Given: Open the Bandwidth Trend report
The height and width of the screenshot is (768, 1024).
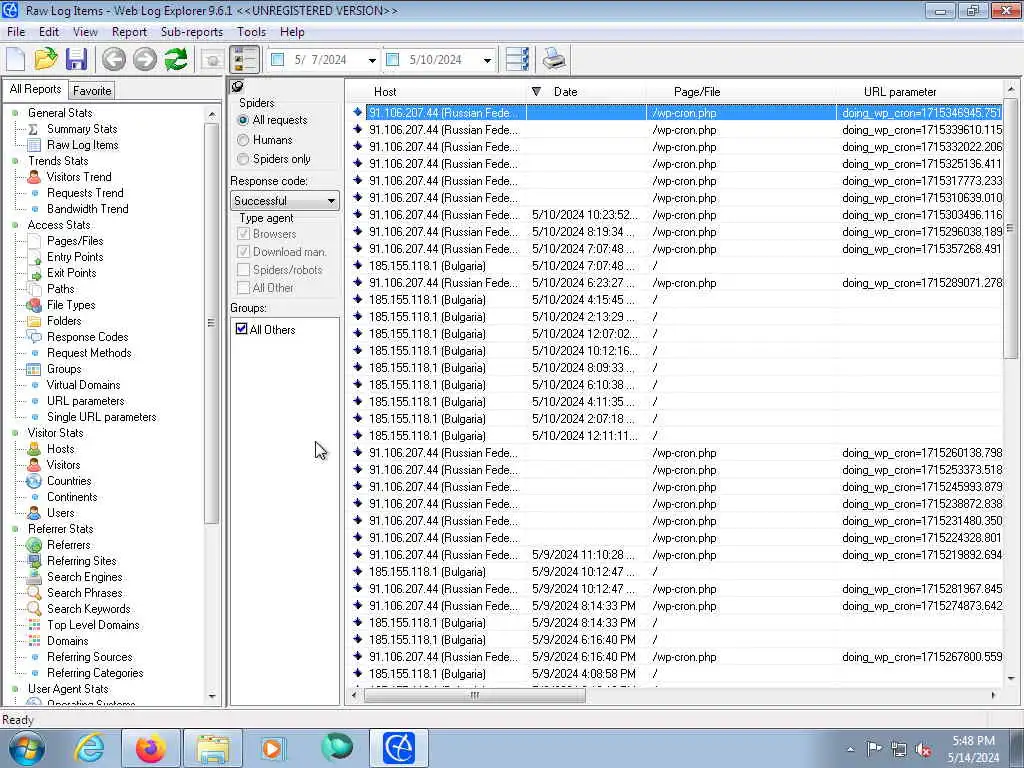Looking at the screenshot, I should pos(88,209).
